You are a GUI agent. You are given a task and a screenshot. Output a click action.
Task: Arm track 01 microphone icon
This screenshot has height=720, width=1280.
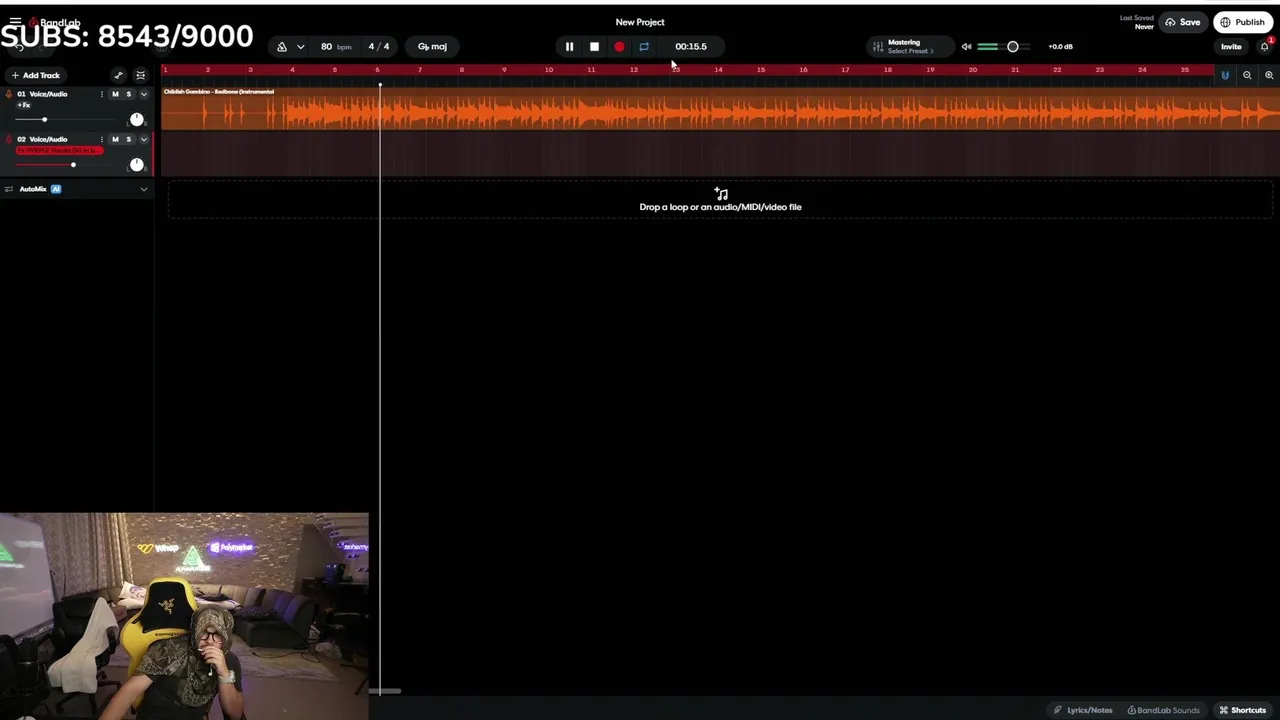[x=9, y=94]
